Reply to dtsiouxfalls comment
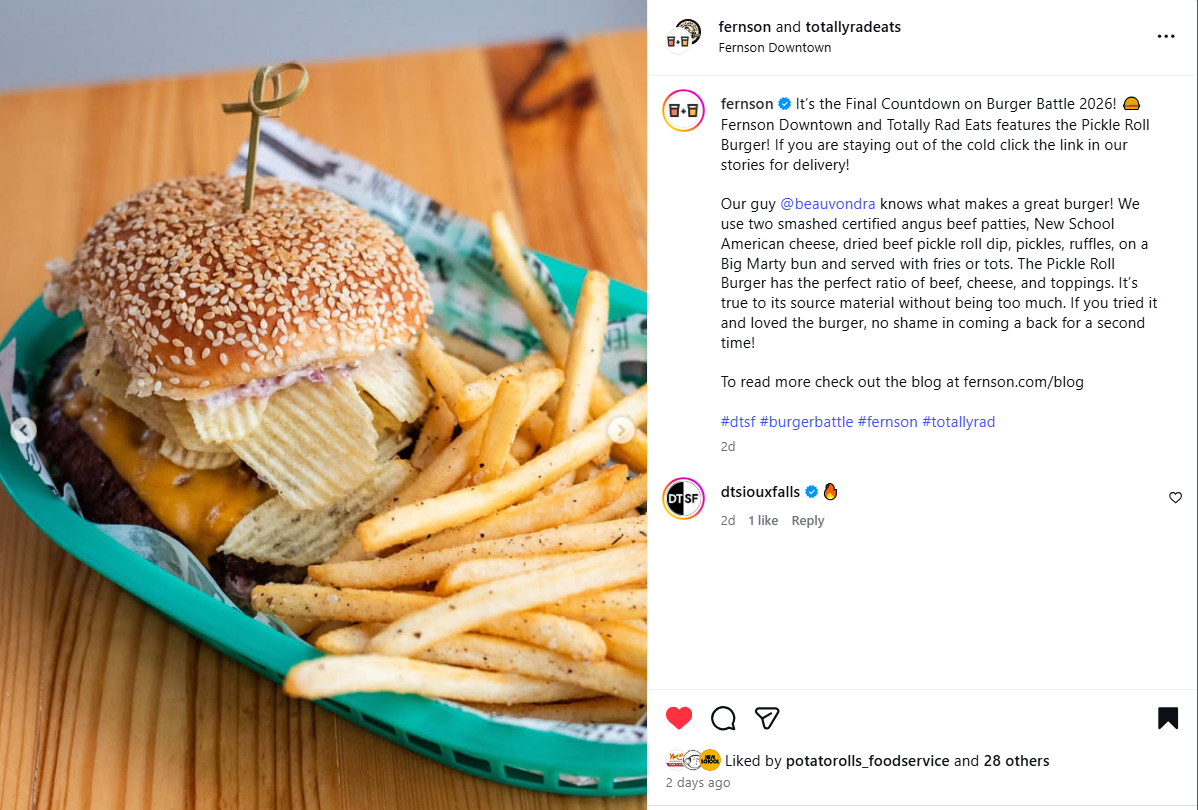Viewport: 1198px width, 810px height. [x=808, y=520]
